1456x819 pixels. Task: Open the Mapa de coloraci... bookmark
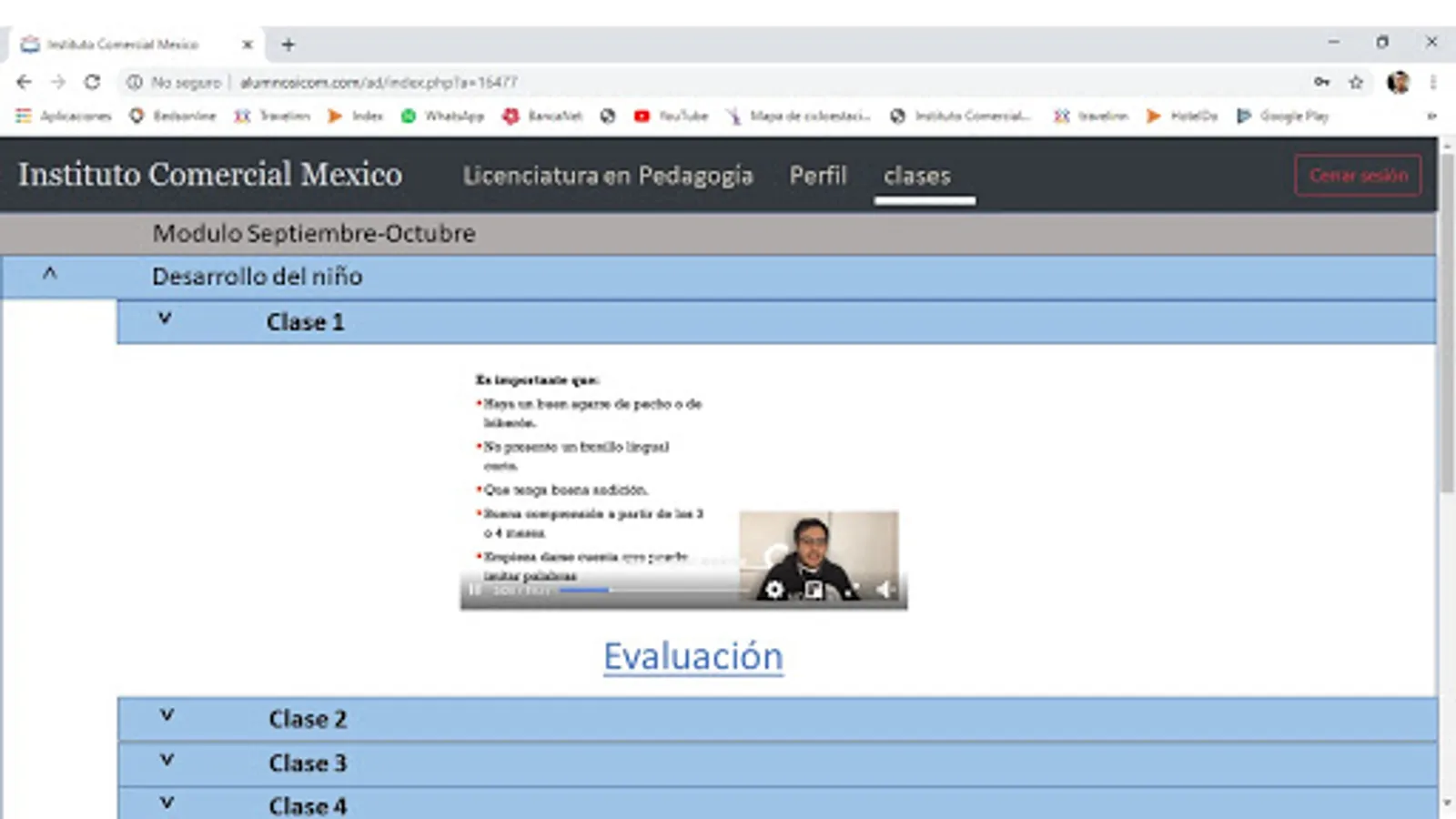(798, 116)
